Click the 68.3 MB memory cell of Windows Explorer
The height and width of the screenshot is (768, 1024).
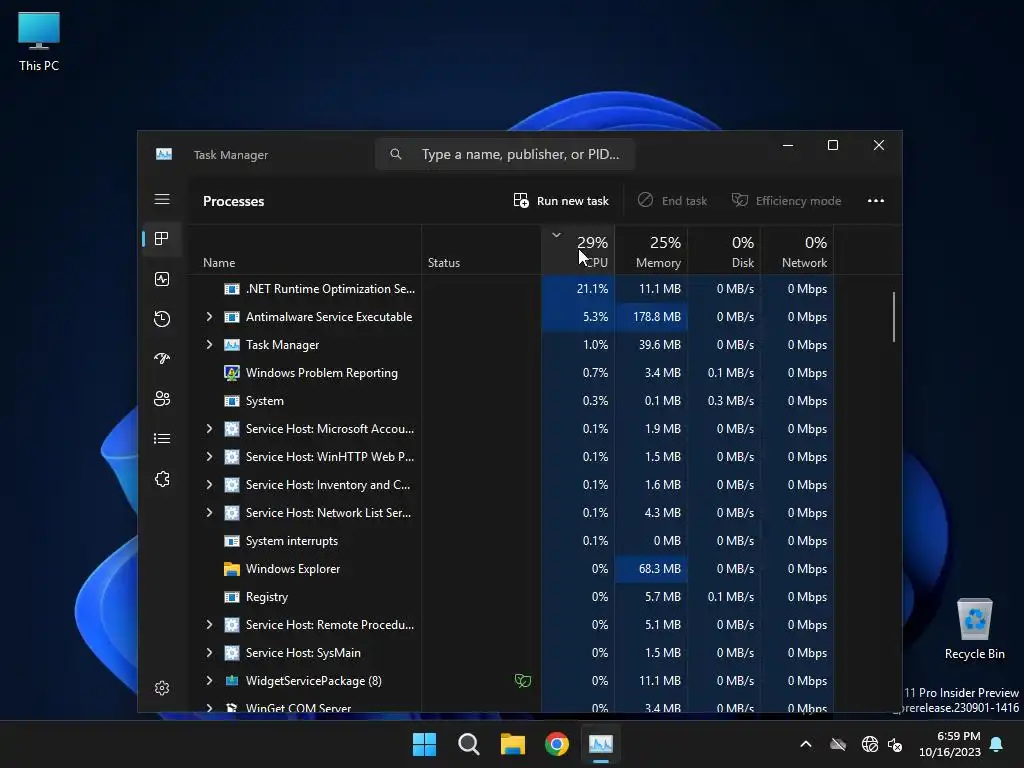(x=651, y=569)
